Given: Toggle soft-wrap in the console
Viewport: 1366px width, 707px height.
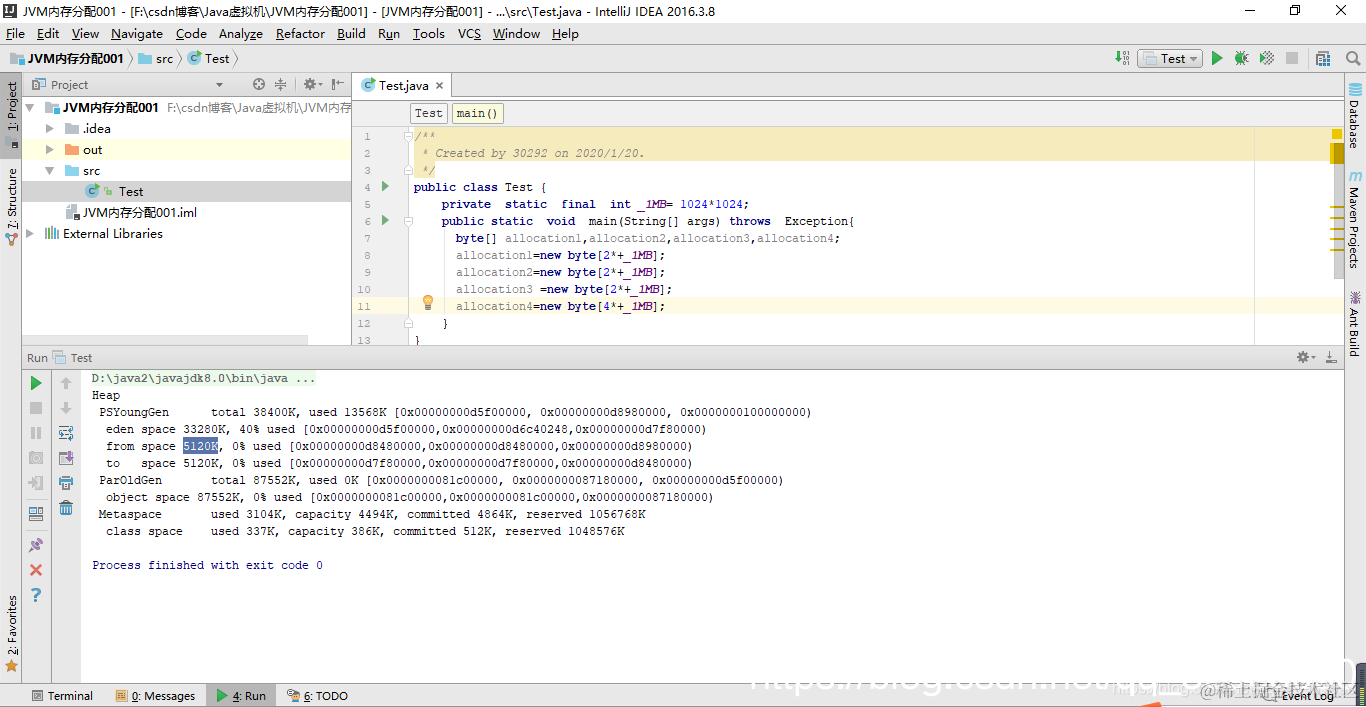Looking at the screenshot, I should point(66,433).
